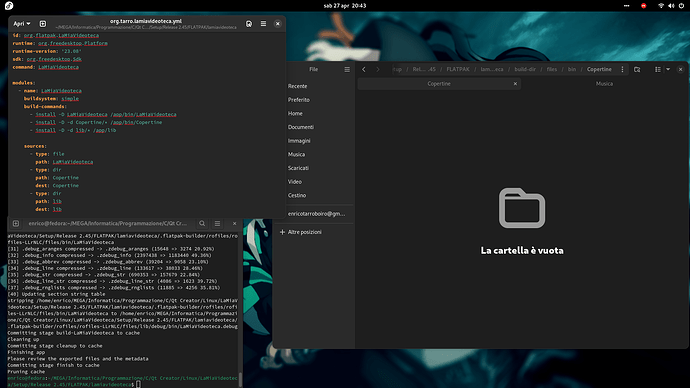Click the 'build-commands:' line in editor

tap(45, 106)
